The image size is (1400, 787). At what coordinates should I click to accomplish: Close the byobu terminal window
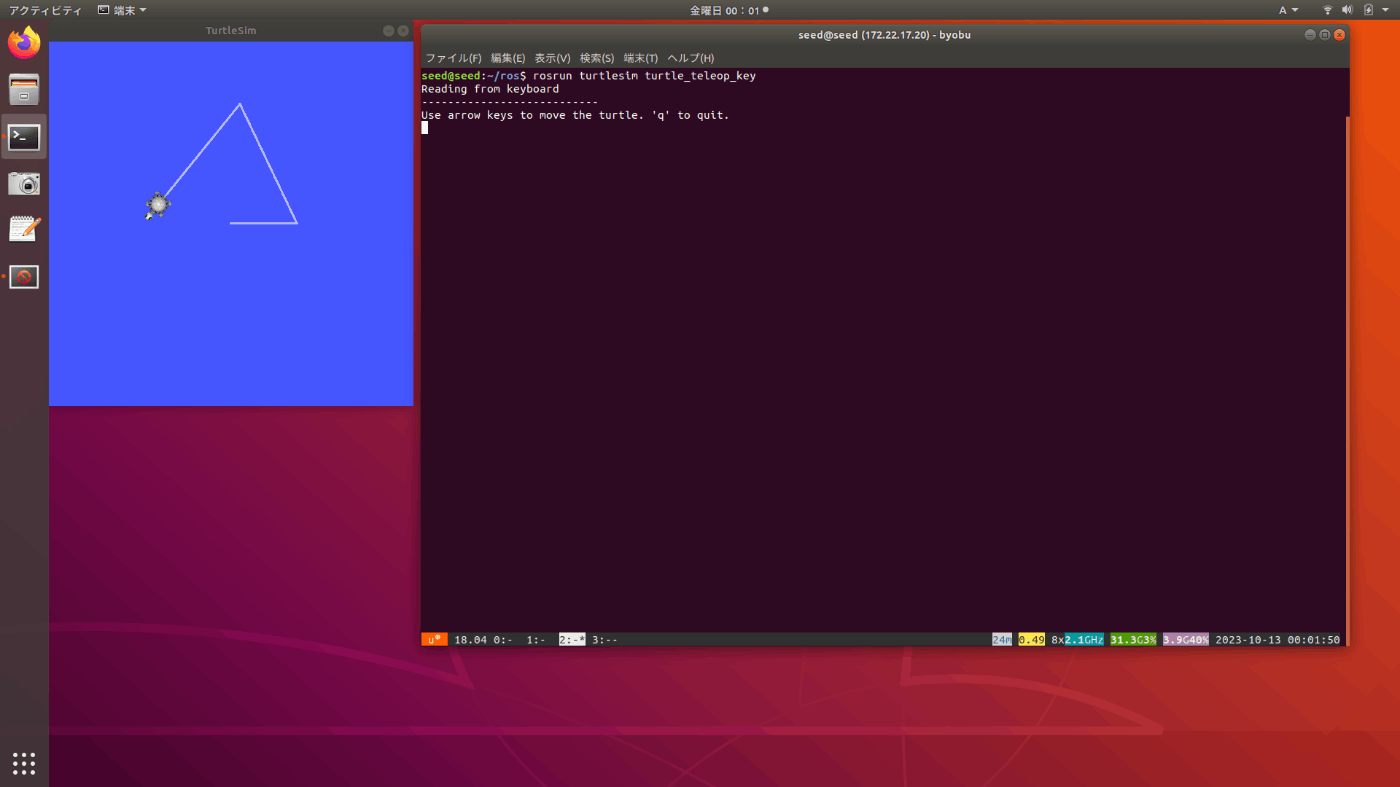(1340, 35)
